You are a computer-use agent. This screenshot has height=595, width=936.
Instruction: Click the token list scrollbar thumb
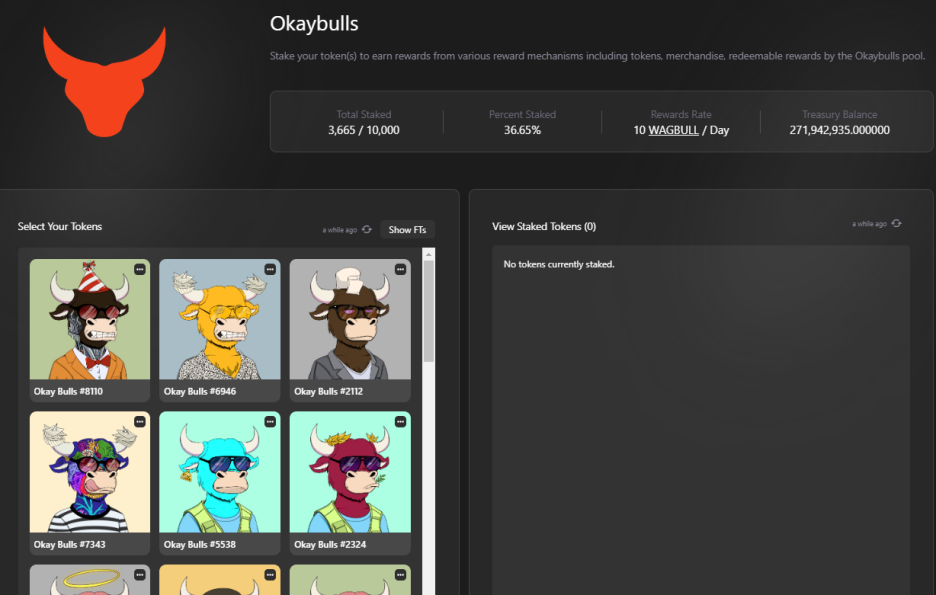point(429,311)
